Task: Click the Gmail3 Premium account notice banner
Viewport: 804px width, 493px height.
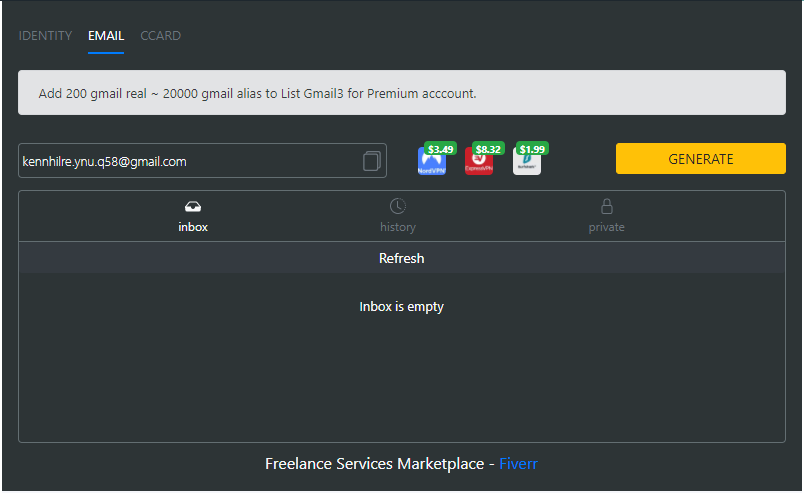Action: pos(401,93)
